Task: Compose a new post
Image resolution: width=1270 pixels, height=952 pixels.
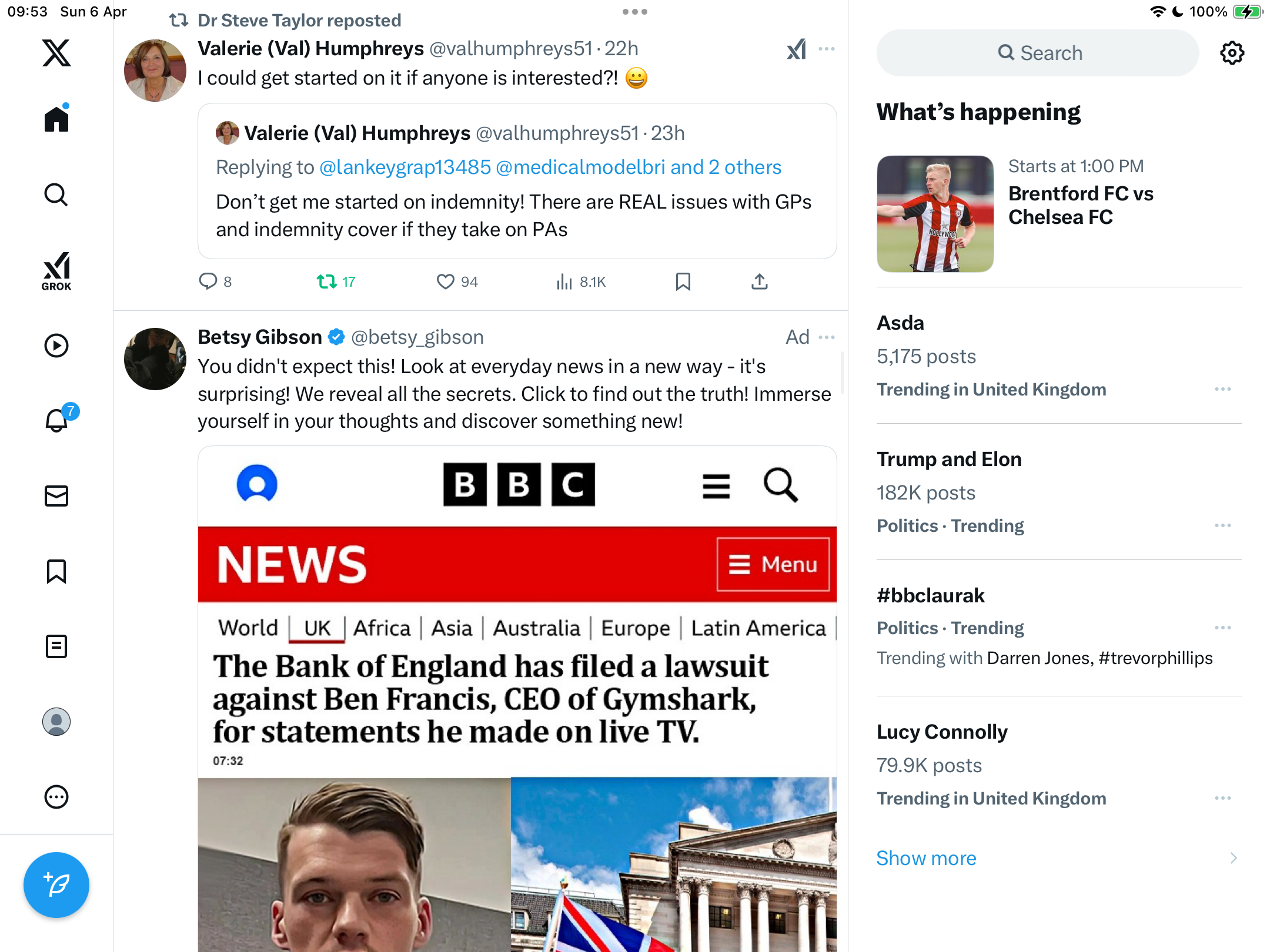Action: point(56,885)
